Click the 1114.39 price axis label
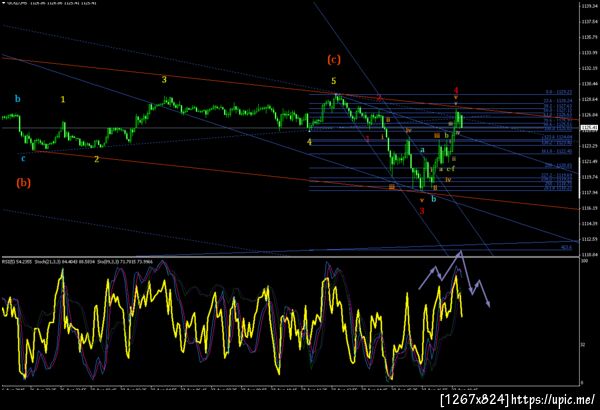600x410 pixels. [x=590, y=223]
